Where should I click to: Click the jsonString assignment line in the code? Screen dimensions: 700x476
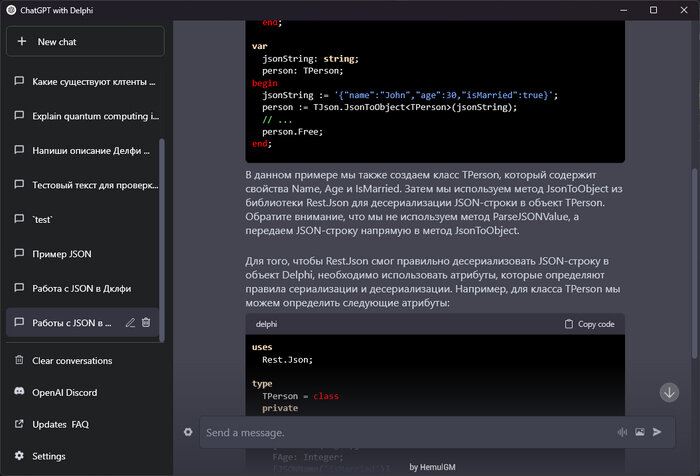[x=410, y=95]
